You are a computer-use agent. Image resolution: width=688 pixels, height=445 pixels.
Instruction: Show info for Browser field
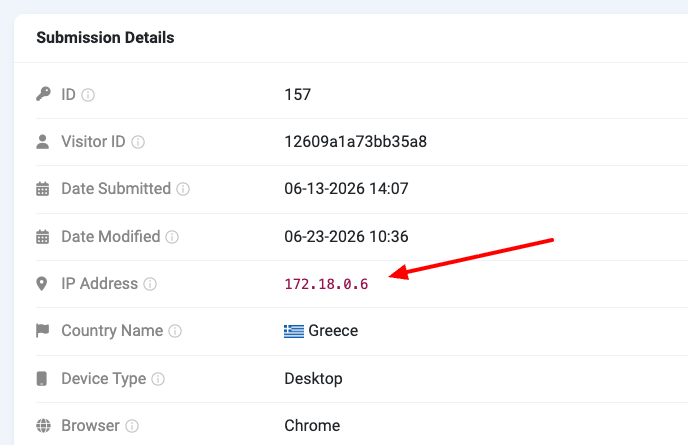pos(132,426)
